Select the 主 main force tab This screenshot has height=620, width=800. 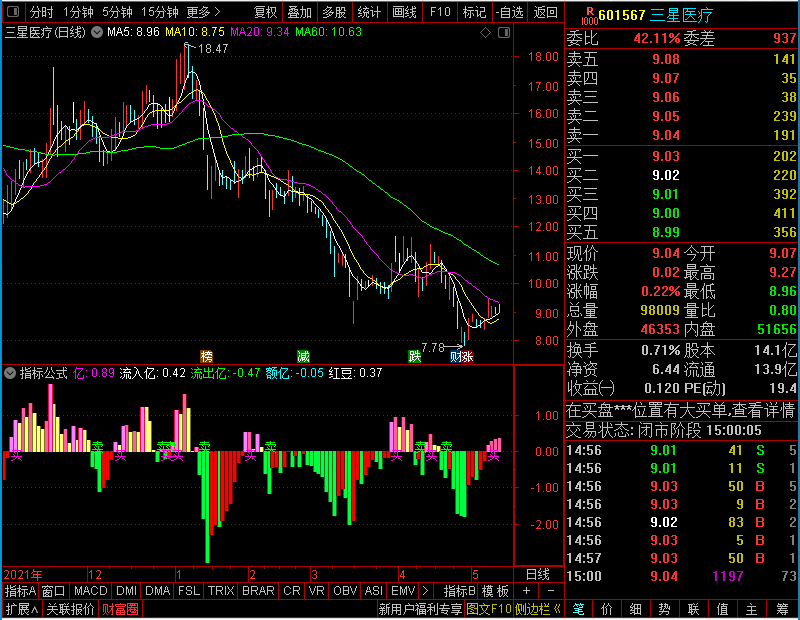[x=752, y=609]
